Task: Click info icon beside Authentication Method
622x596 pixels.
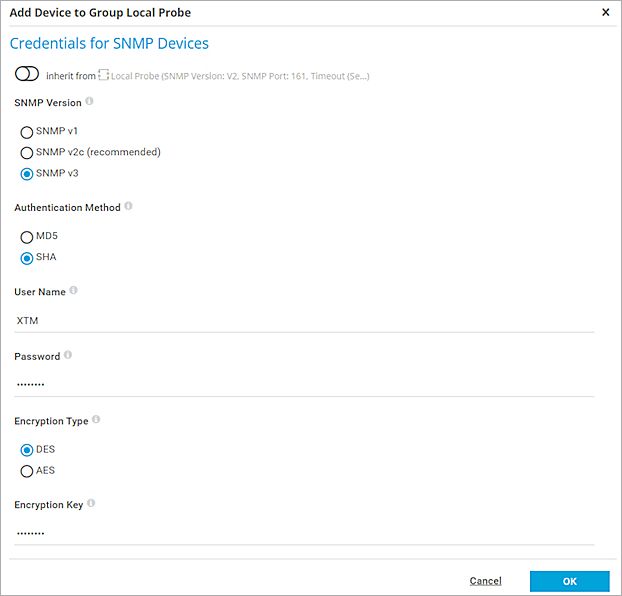Action: [129, 207]
